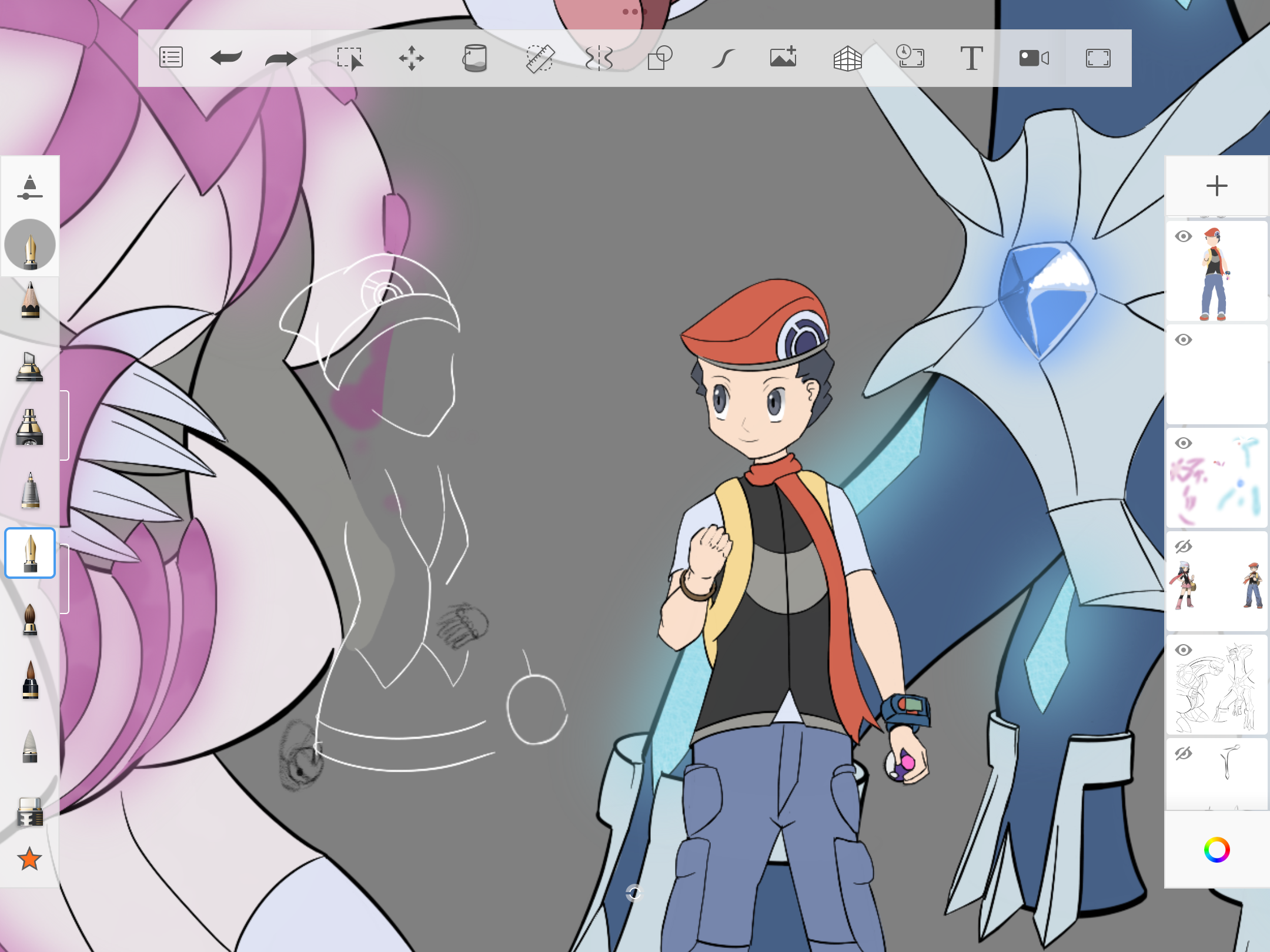
Task: Start screen recording with camera icon
Action: (1034, 58)
